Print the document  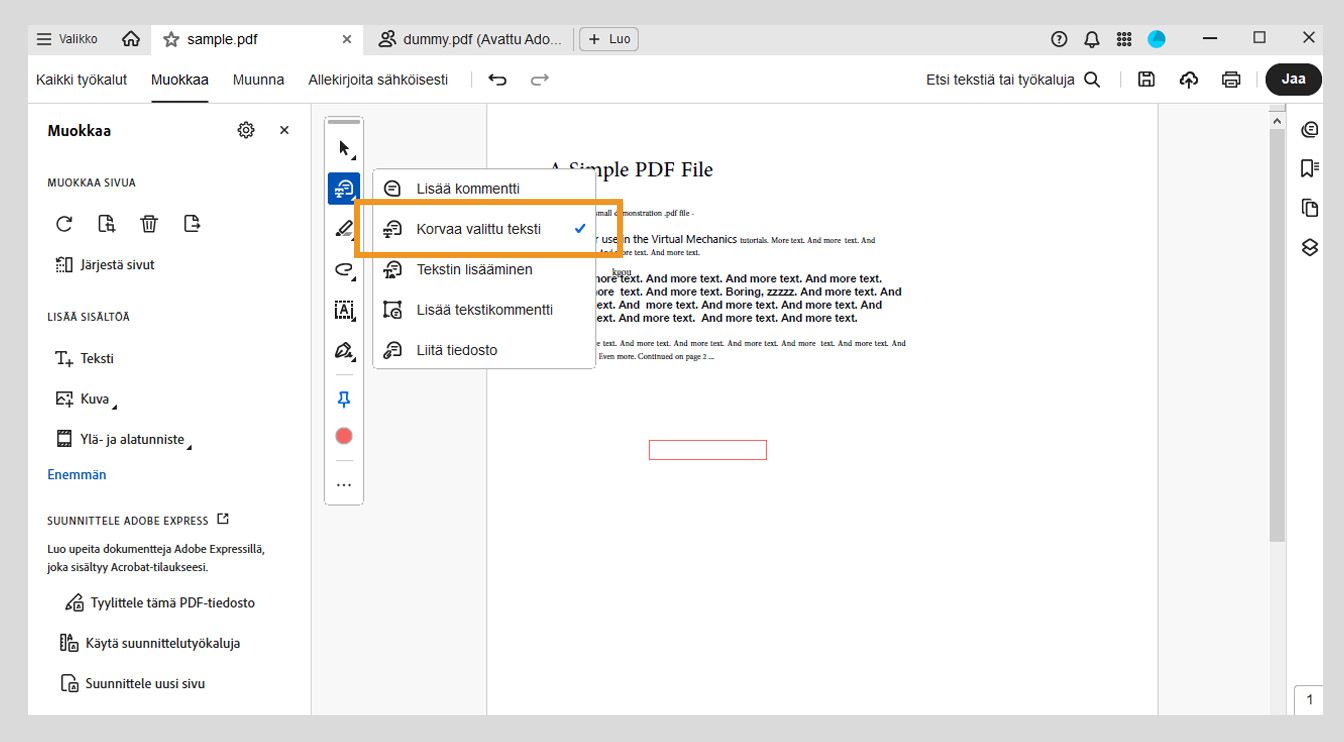[x=1231, y=80]
